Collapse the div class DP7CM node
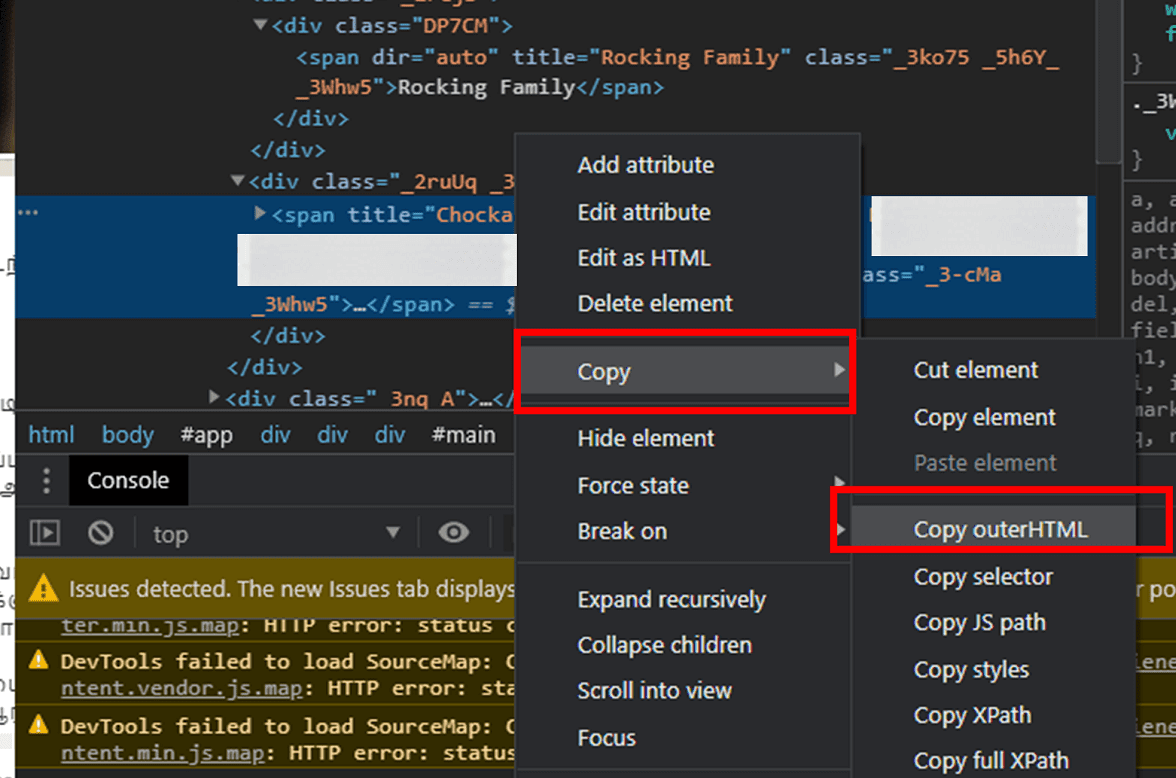 260,25
